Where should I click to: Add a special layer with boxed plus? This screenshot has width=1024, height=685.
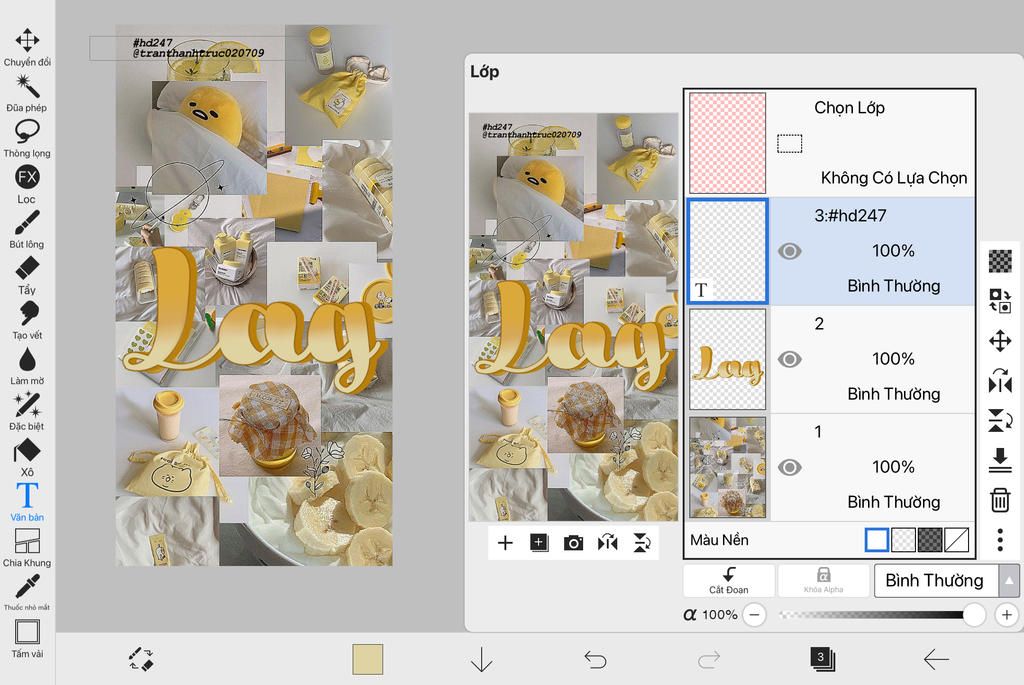tap(539, 543)
